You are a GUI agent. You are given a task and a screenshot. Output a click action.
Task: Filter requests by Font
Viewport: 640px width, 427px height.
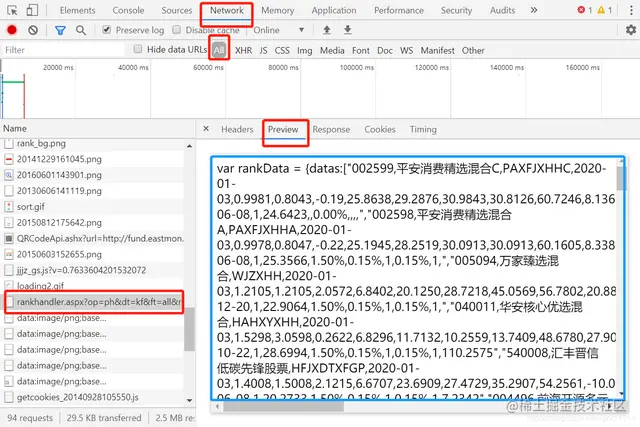(361, 50)
